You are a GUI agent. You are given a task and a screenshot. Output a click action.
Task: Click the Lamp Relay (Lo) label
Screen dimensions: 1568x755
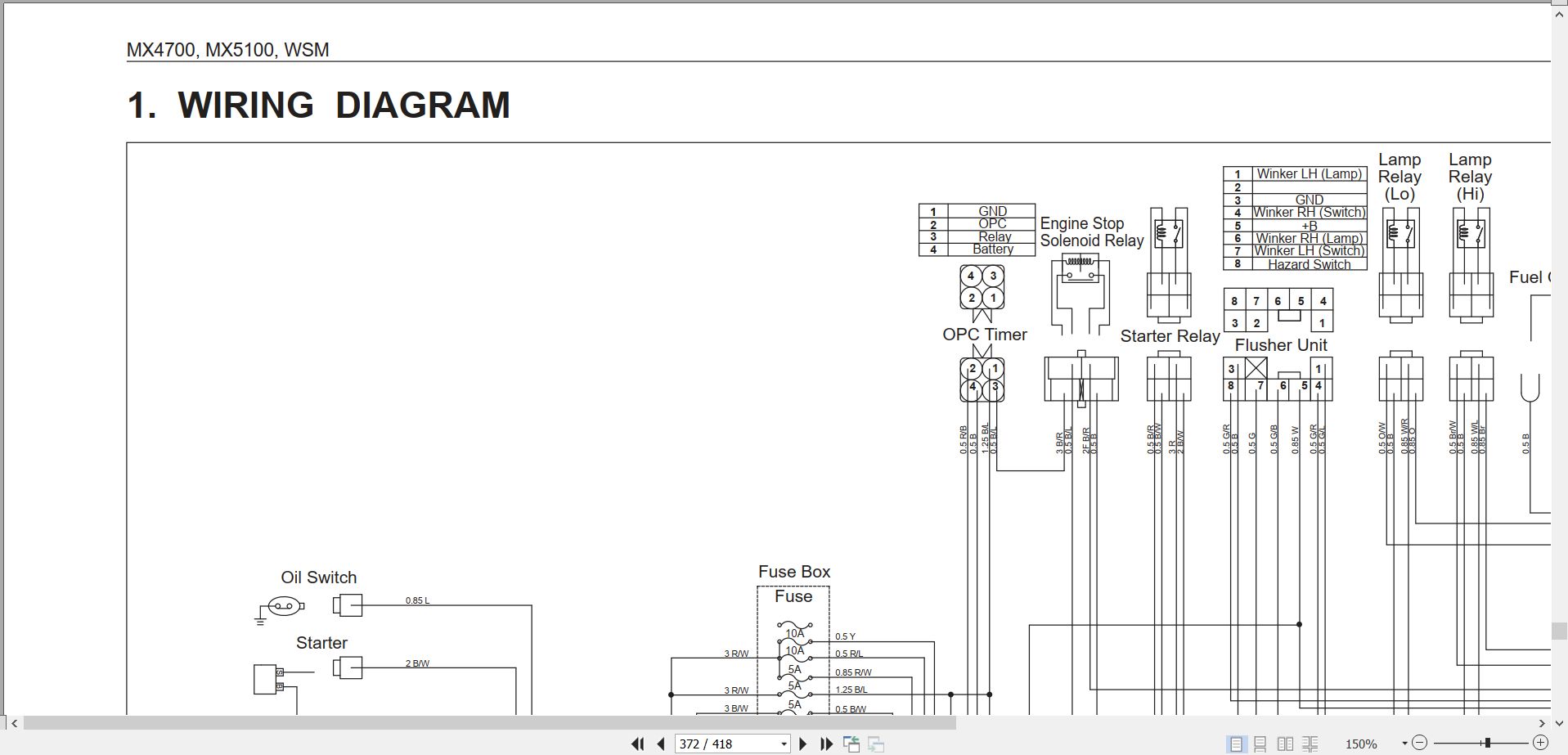(1400, 177)
